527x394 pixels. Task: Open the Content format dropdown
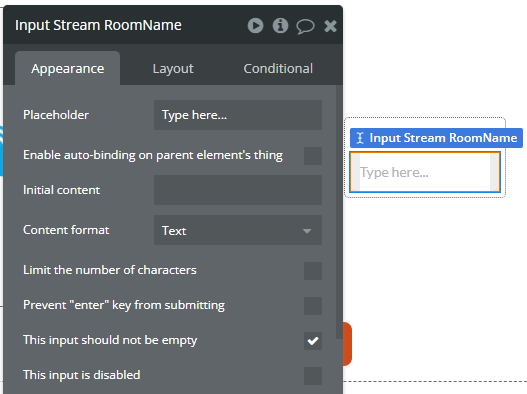click(x=238, y=230)
